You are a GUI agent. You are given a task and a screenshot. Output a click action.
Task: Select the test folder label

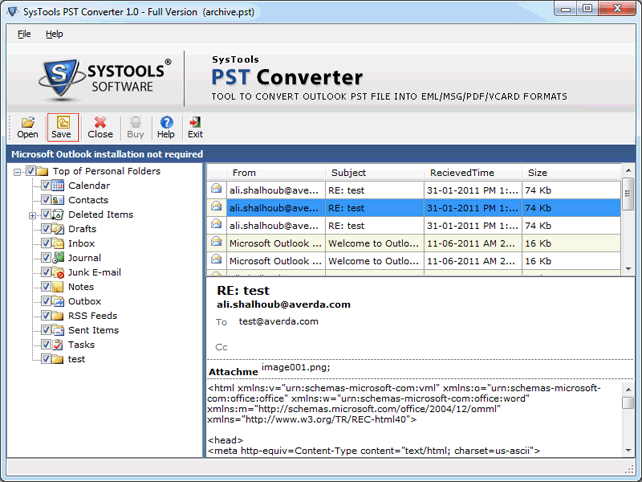coord(77,359)
